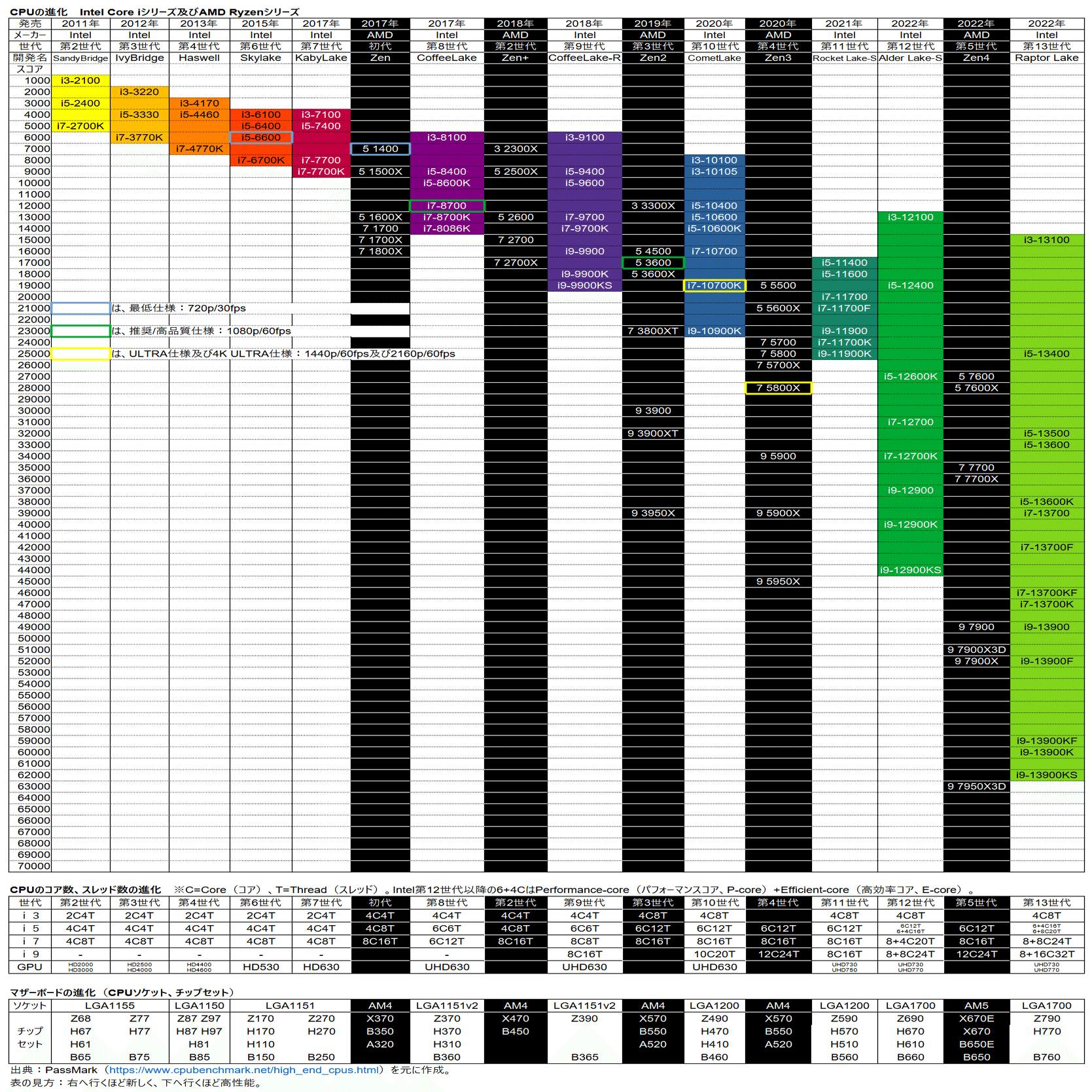This screenshot has height=1092, width=1092.
Task: Click the HD530 GPU cell
Action: 261,967
